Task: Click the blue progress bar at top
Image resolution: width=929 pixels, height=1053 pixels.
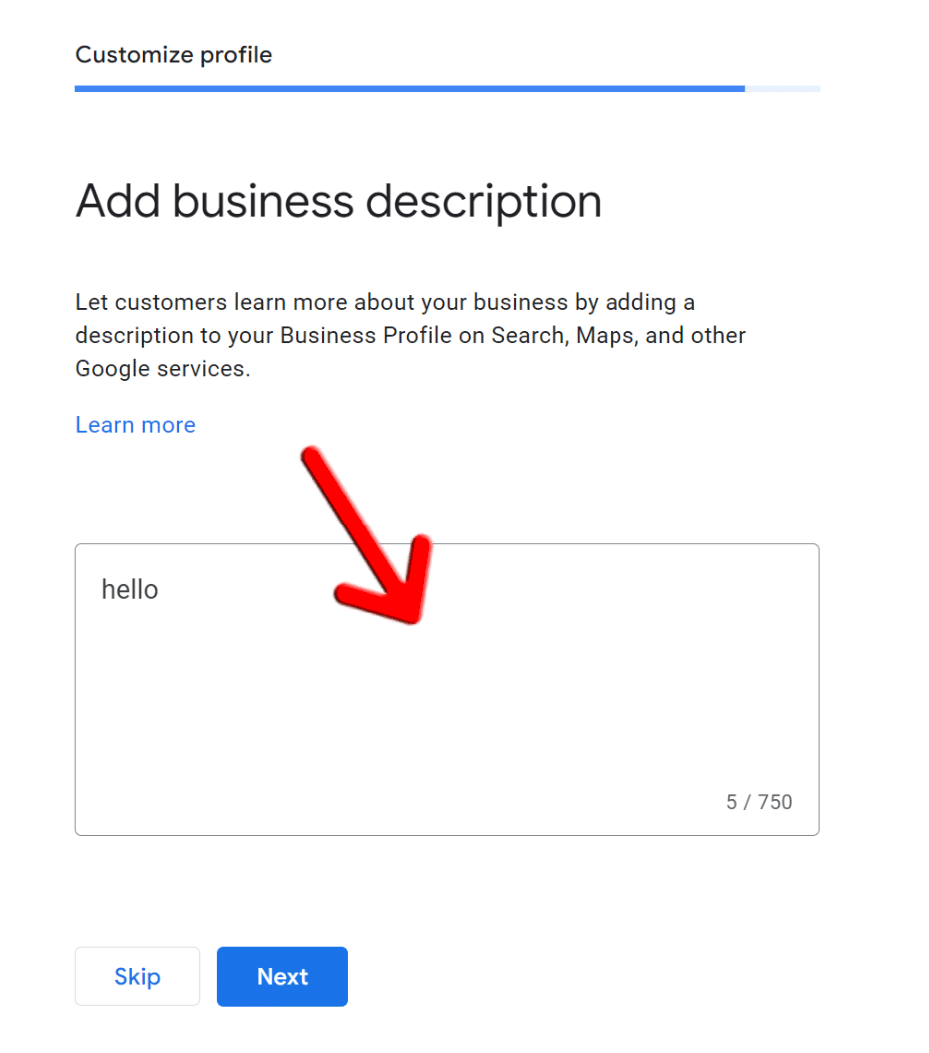Action: (400, 89)
